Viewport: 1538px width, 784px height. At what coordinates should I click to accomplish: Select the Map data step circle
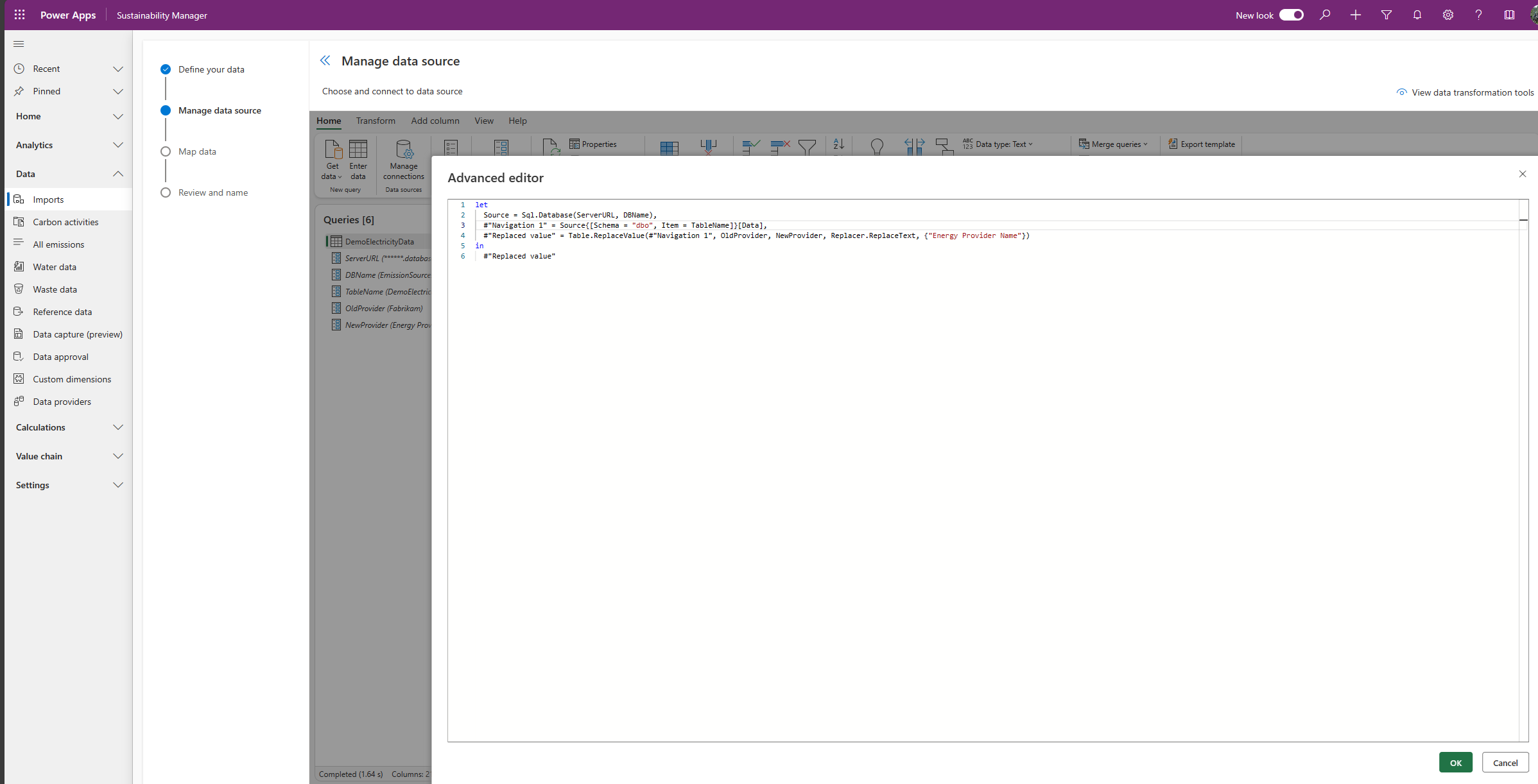(166, 151)
